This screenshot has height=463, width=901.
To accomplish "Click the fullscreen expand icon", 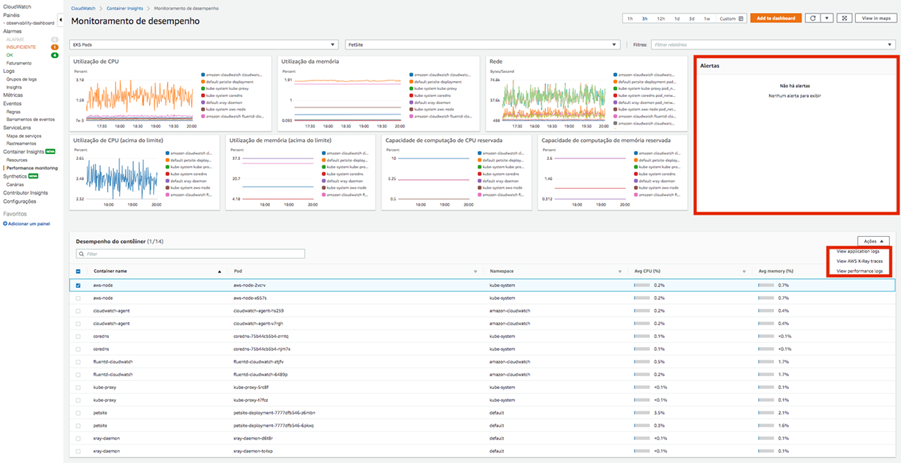I will tap(844, 18).
